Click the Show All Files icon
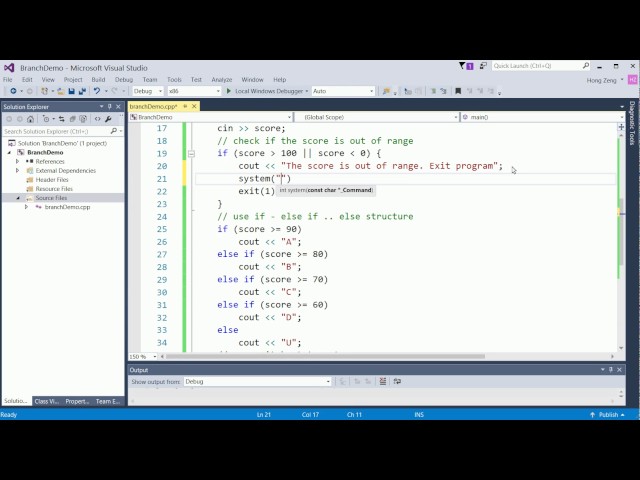Screen dimensions: 640x480 (x=83, y=119)
